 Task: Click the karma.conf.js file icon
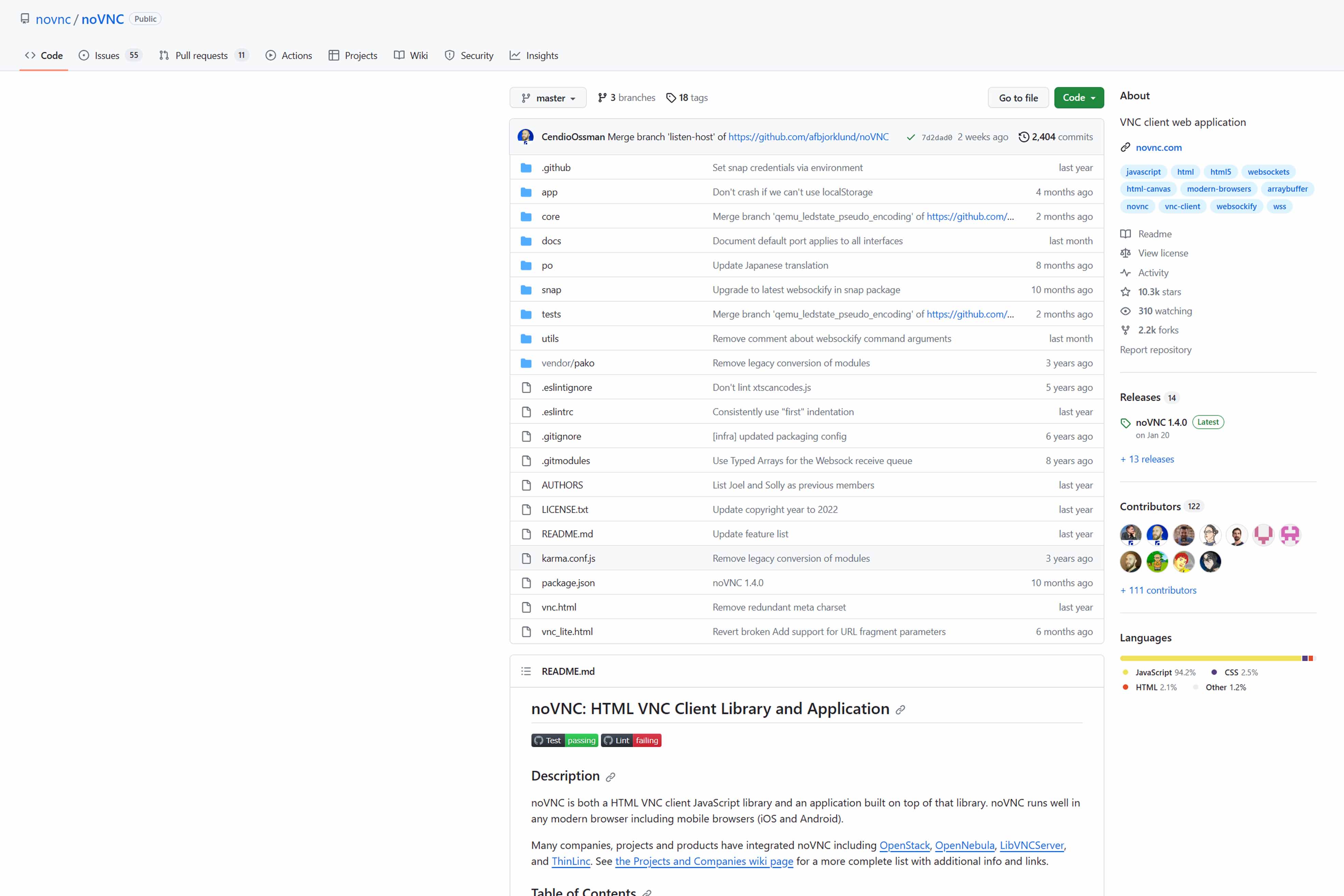pyautogui.click(x=526, y=558)
